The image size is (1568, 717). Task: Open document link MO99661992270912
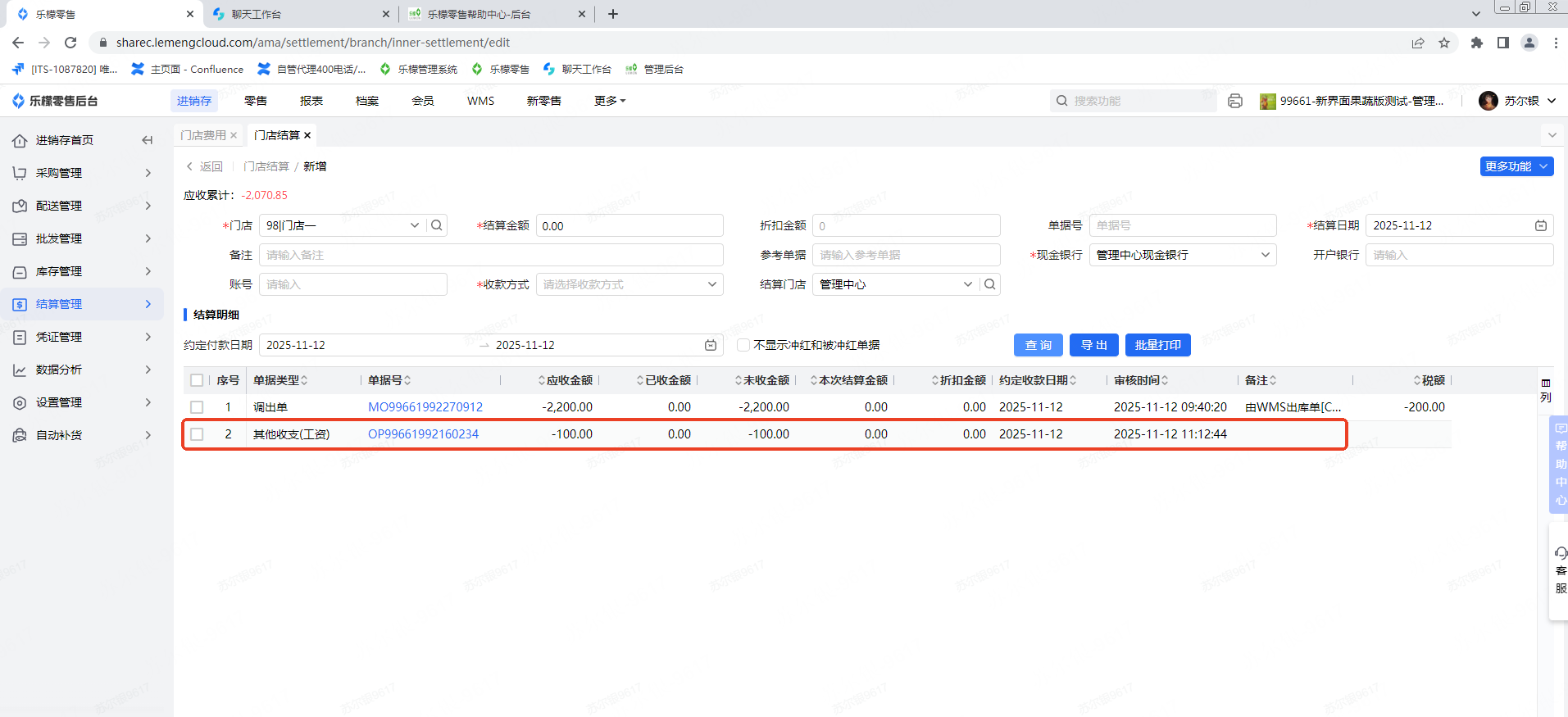425,407
